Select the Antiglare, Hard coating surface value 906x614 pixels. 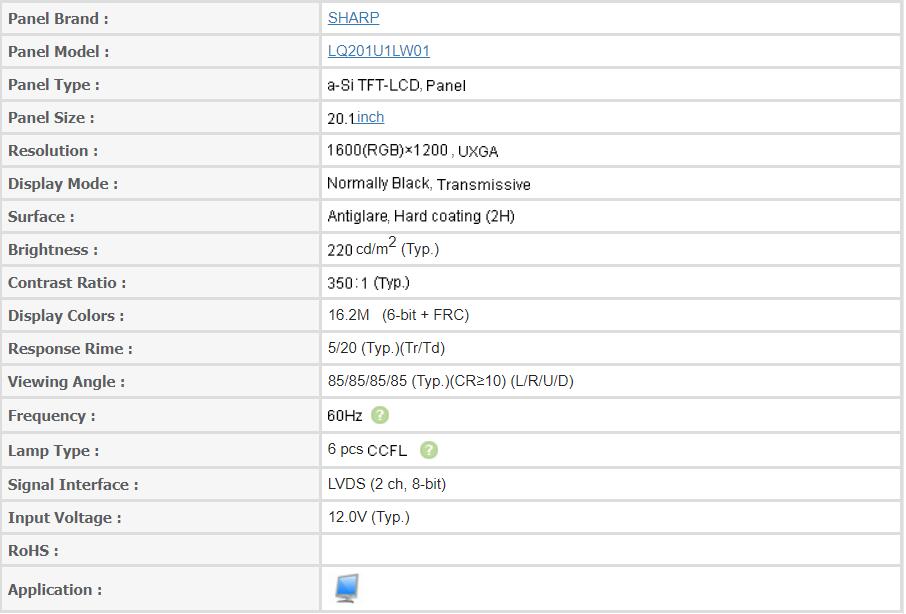point(420,216)
